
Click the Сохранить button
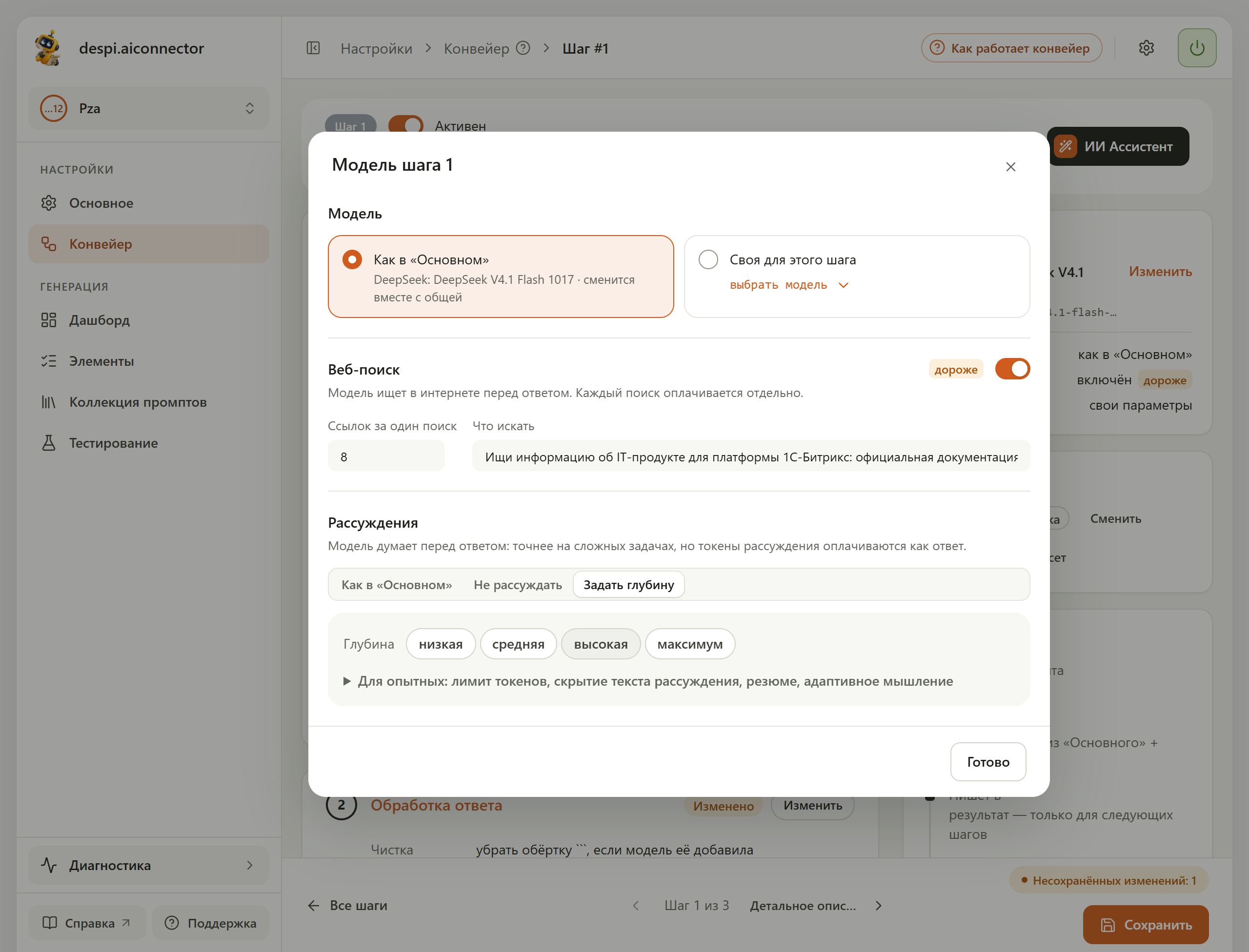(1145, 925)
